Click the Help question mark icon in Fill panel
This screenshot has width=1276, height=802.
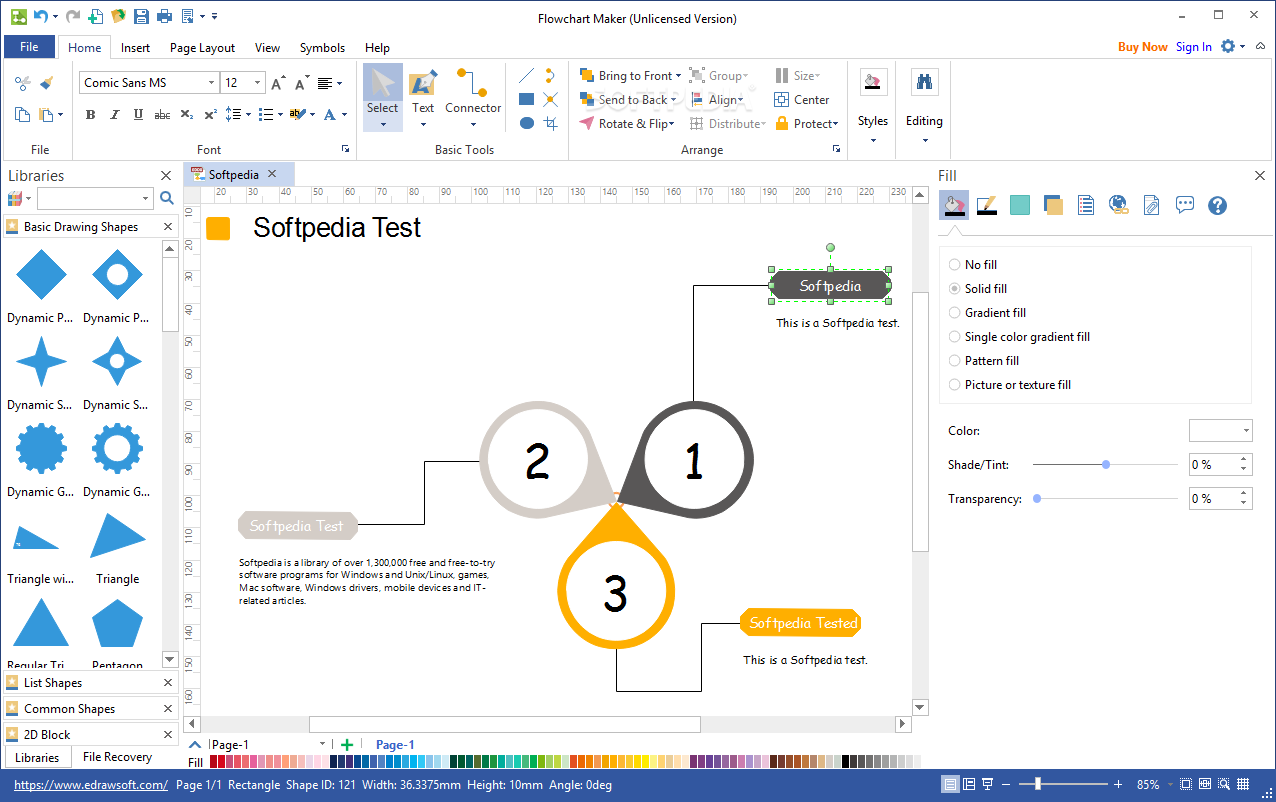pyautogui.click(x=1217, y=205)
